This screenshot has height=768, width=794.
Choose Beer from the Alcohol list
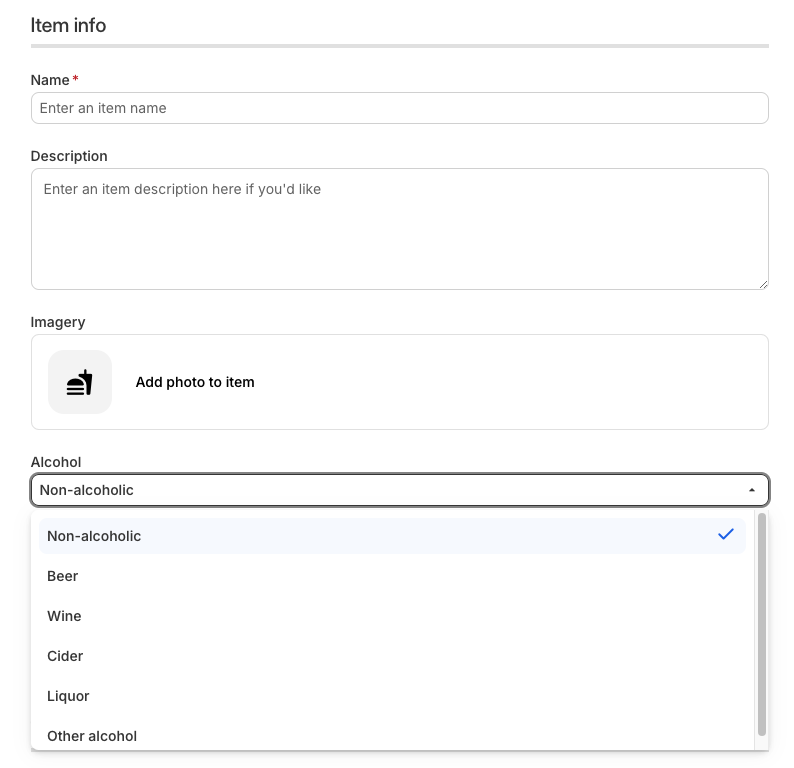pyautogui.click(x=392, y=576)
